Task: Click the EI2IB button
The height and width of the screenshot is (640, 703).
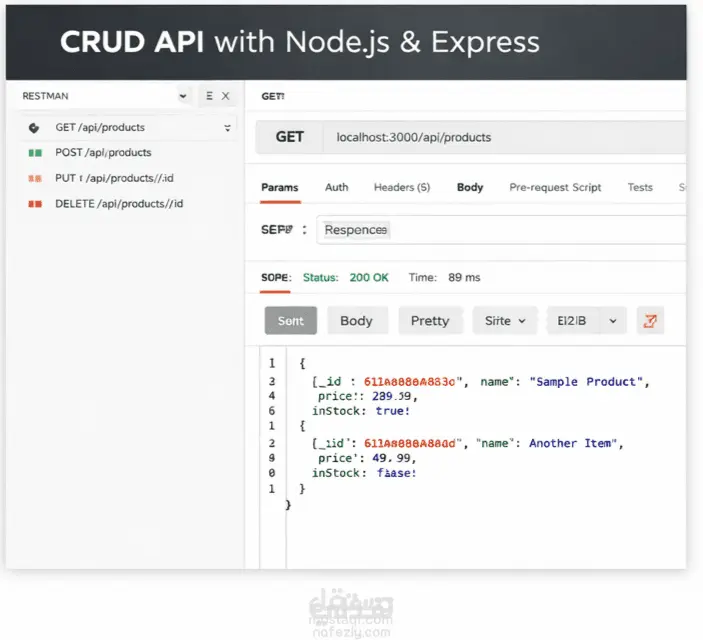Action: (571, 321)
